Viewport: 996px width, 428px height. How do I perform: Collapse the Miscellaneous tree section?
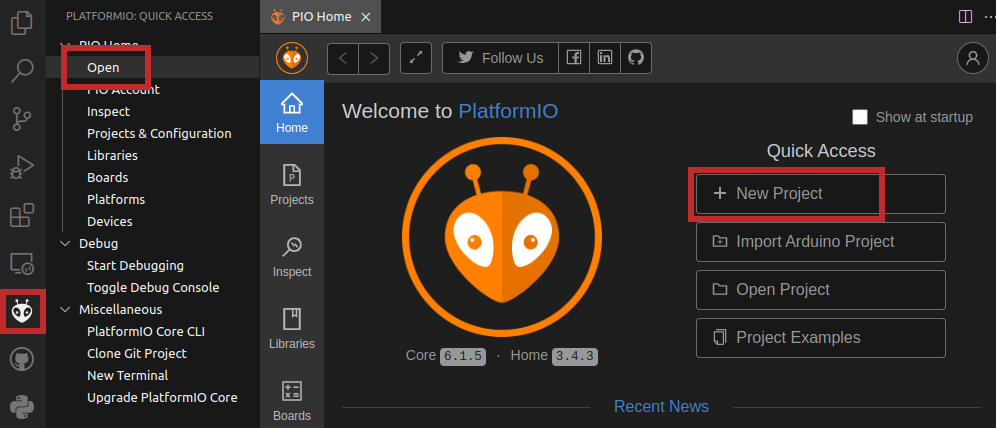click(65, 309)
